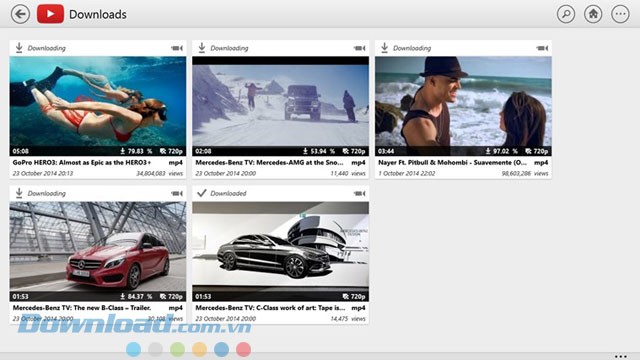Screen dimensions: 640x360
Task: Click title 'Mercedes-Benz TV: Mercedes-AMG at the Sno...'
Action: [x=269, y=162]
